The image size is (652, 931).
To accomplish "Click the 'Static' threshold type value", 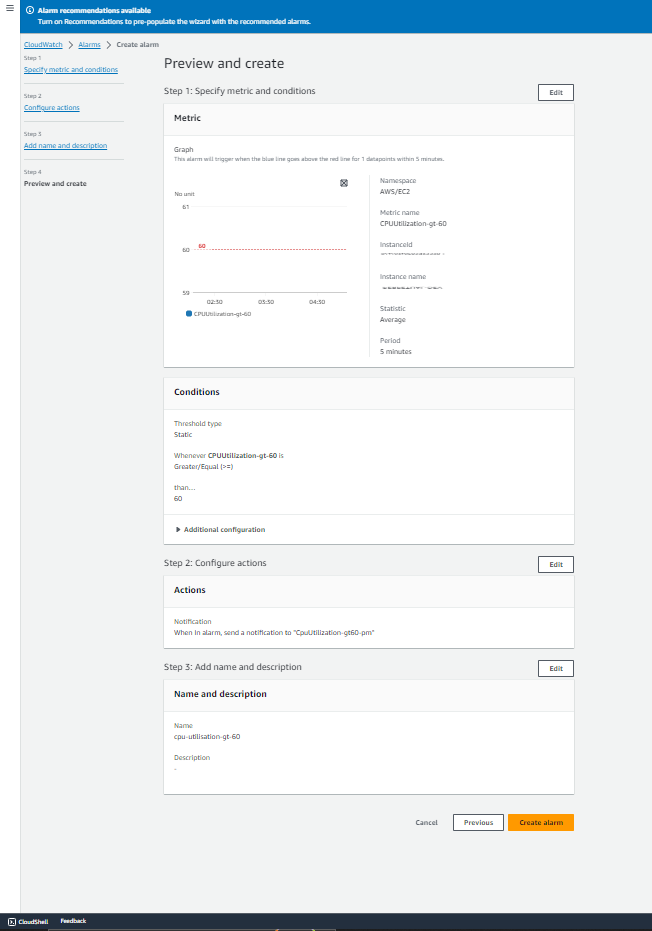I will [183, 435].
